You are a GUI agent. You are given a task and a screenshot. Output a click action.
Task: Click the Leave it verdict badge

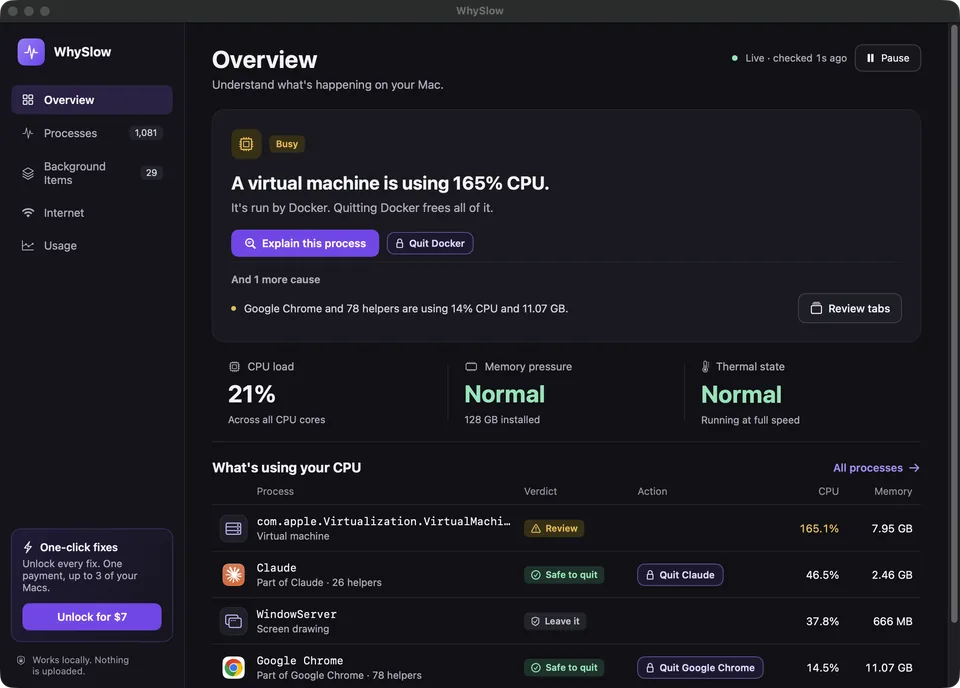[555, 621]
